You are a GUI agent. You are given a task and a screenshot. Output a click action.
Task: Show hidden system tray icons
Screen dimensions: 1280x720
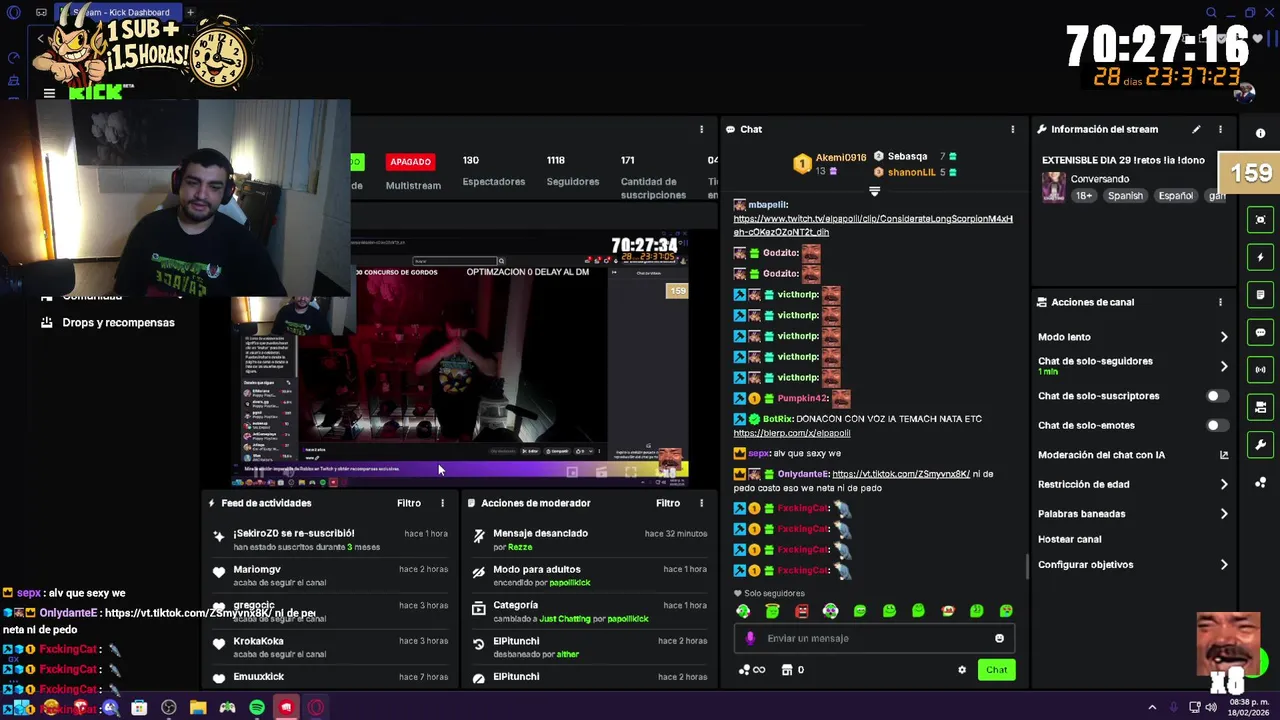coord(1152,707)
